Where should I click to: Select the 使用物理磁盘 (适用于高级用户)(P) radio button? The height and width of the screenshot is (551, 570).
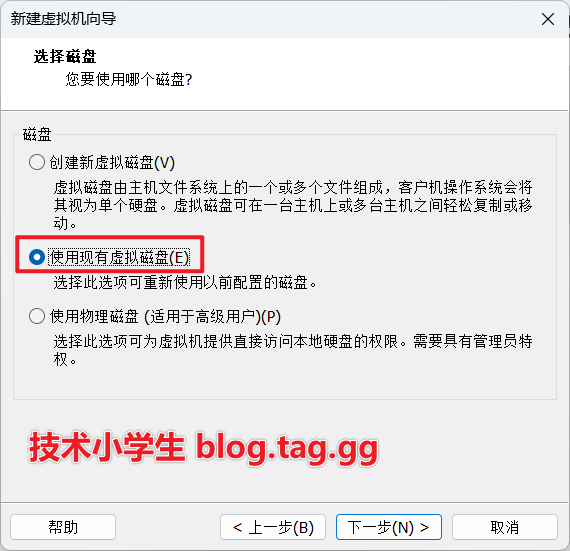point(37,316)
